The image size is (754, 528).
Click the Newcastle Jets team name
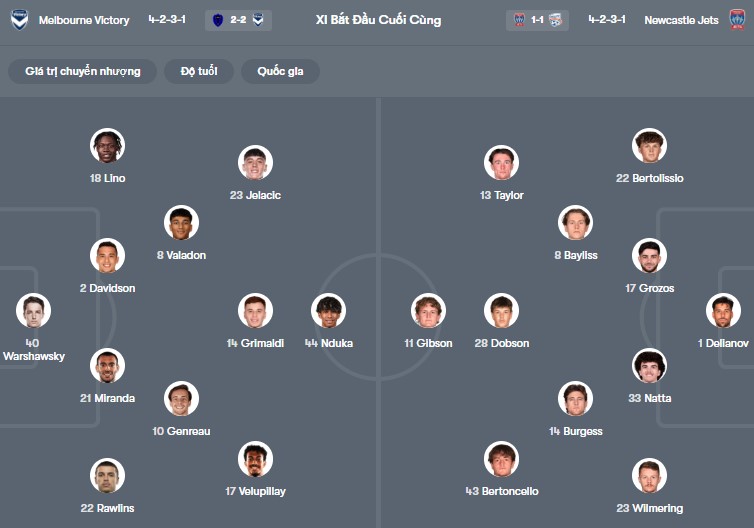(681, 20)
